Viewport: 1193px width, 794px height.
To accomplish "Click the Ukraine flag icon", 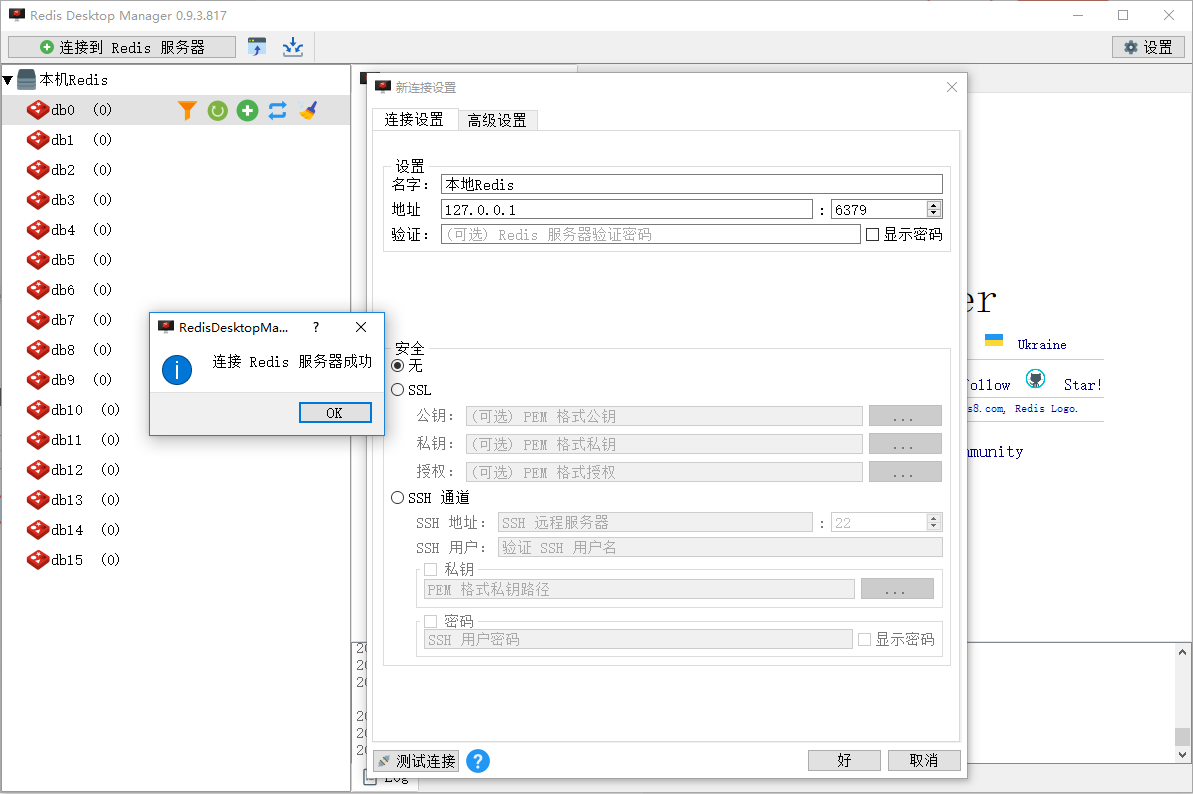I will pyautogui.click(x=994, y=340).
